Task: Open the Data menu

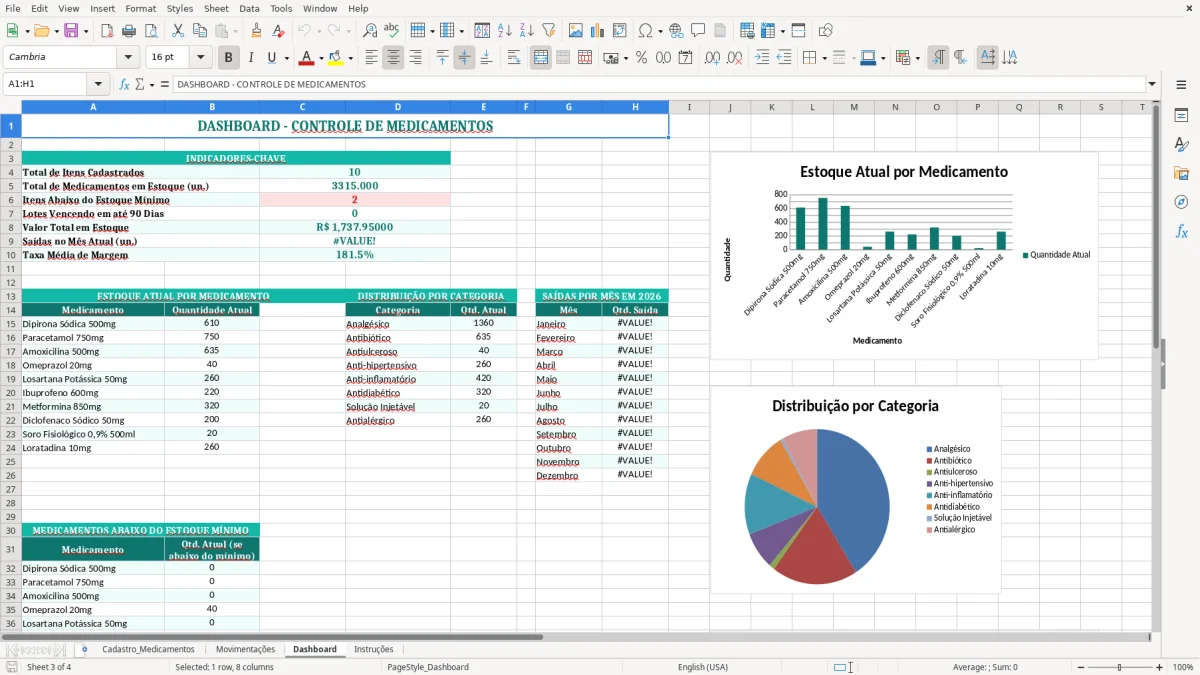Action: pos(249,8)
